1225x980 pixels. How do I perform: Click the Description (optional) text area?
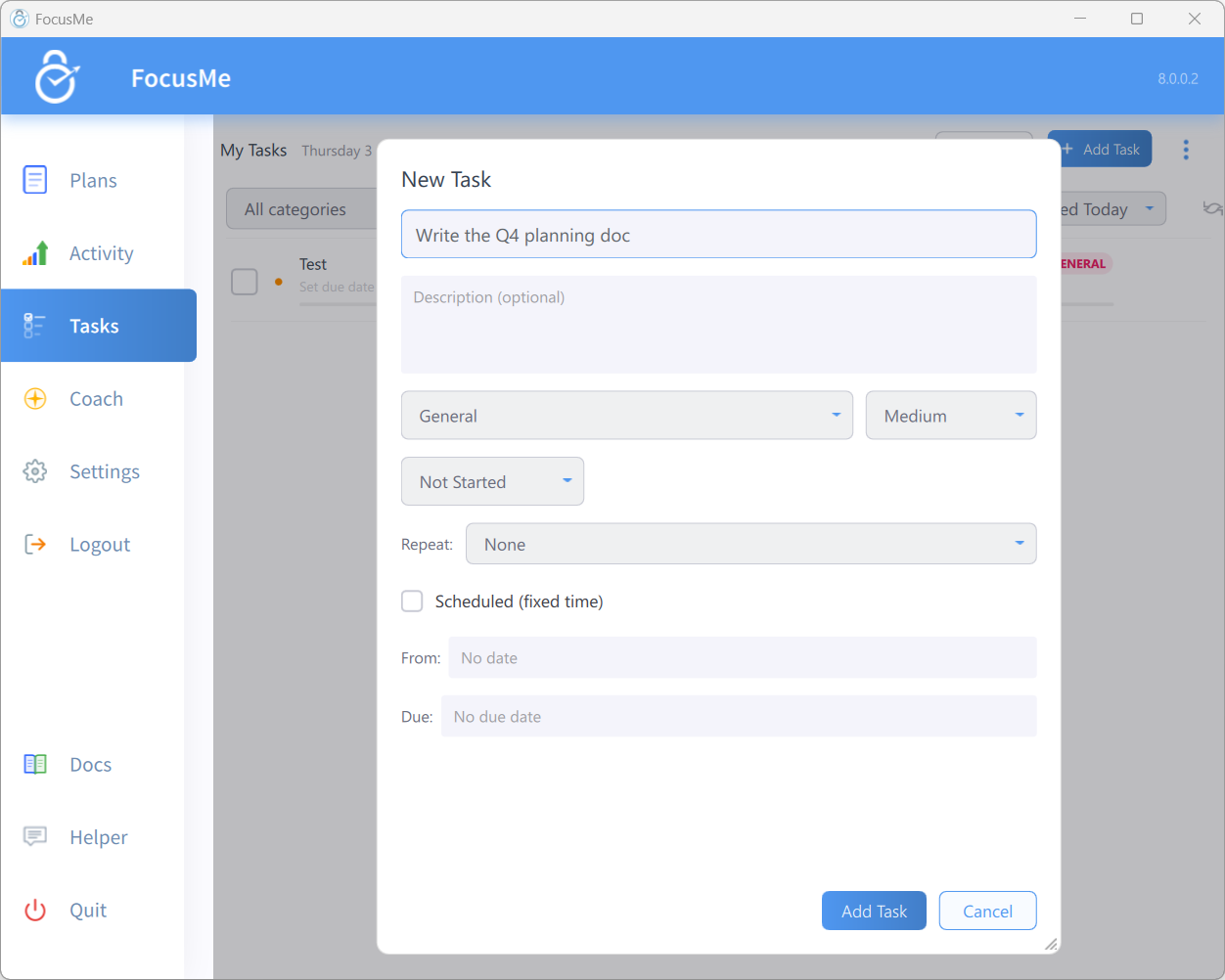coord(719,325)
